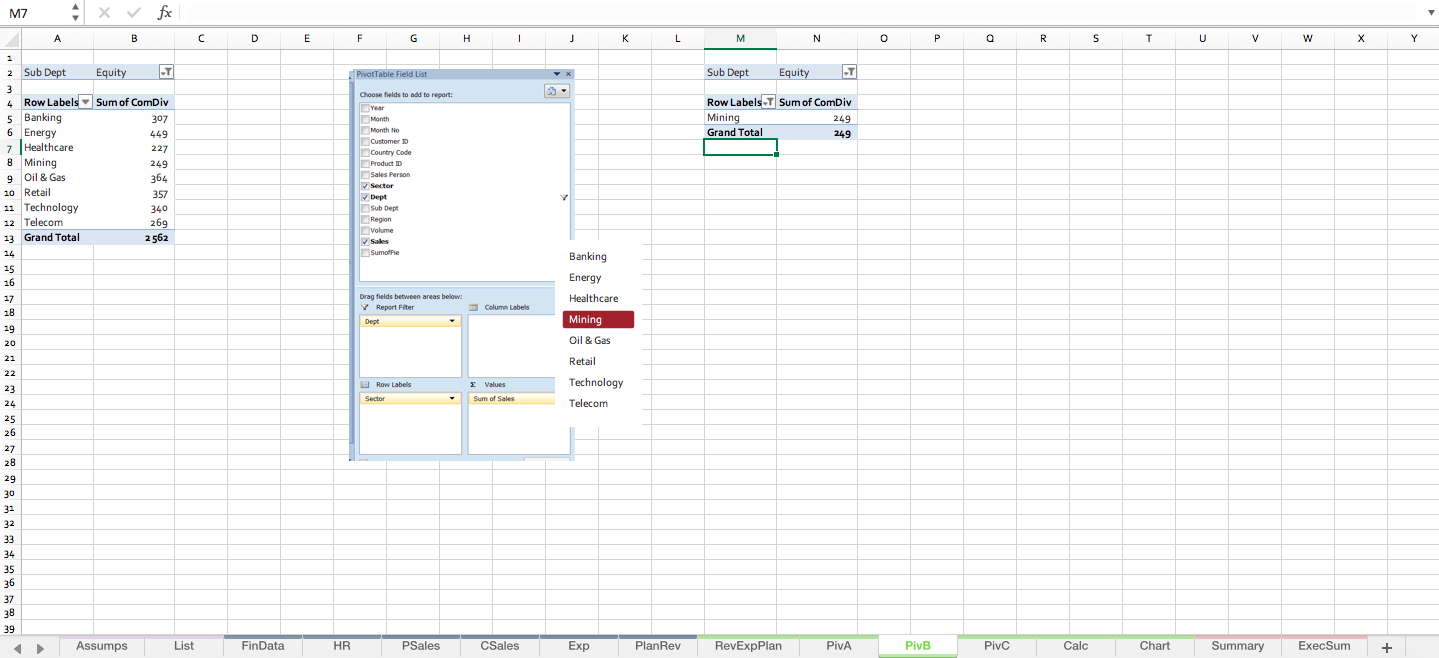Screen dimensions: 1439x658
Task: Click the add new worksheet plus icon
Action: tap(1386, 646)
